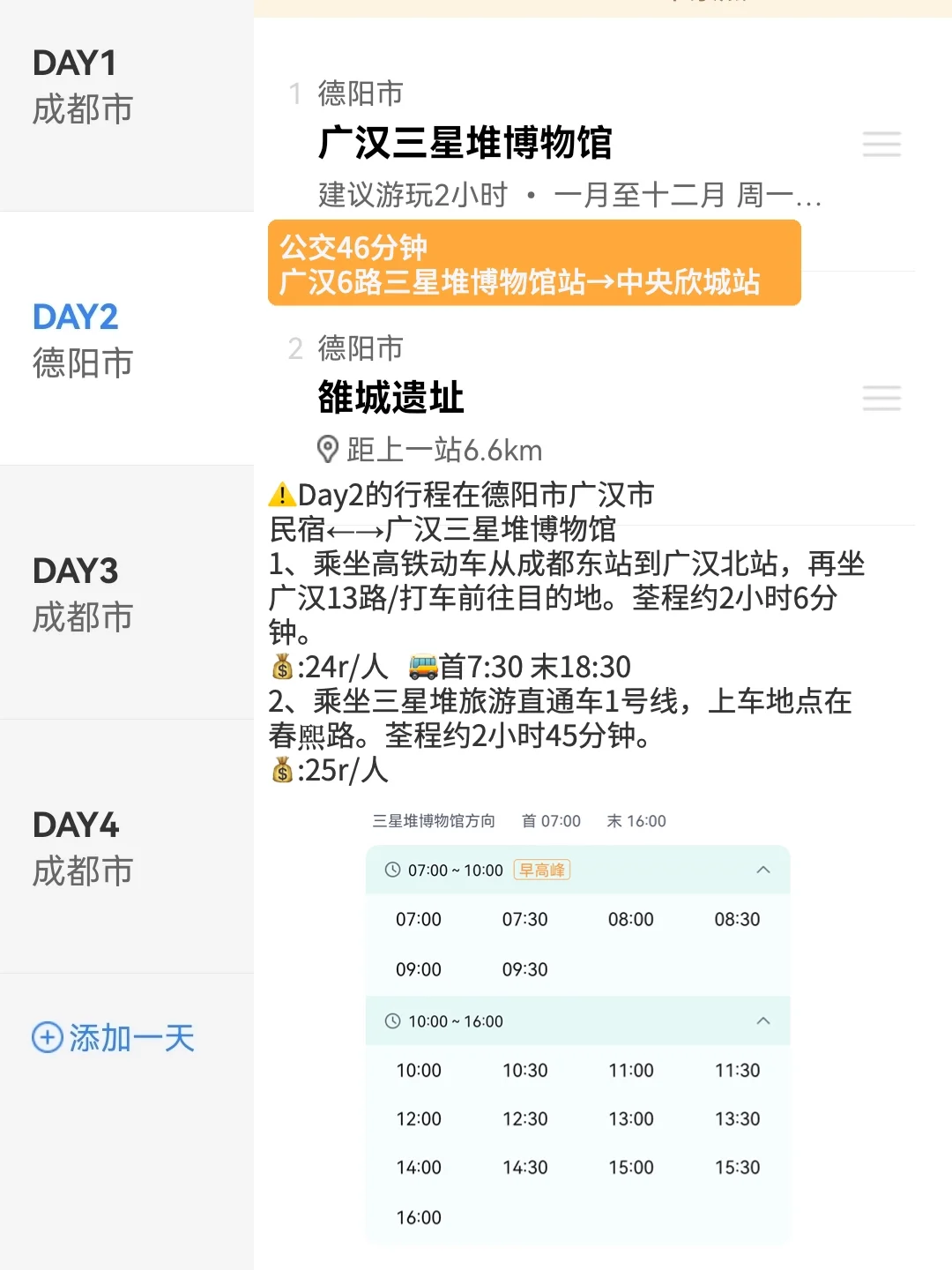952x1270 pixels.
Task: Select the 13:00 departure time
Action: point(631,1119)
